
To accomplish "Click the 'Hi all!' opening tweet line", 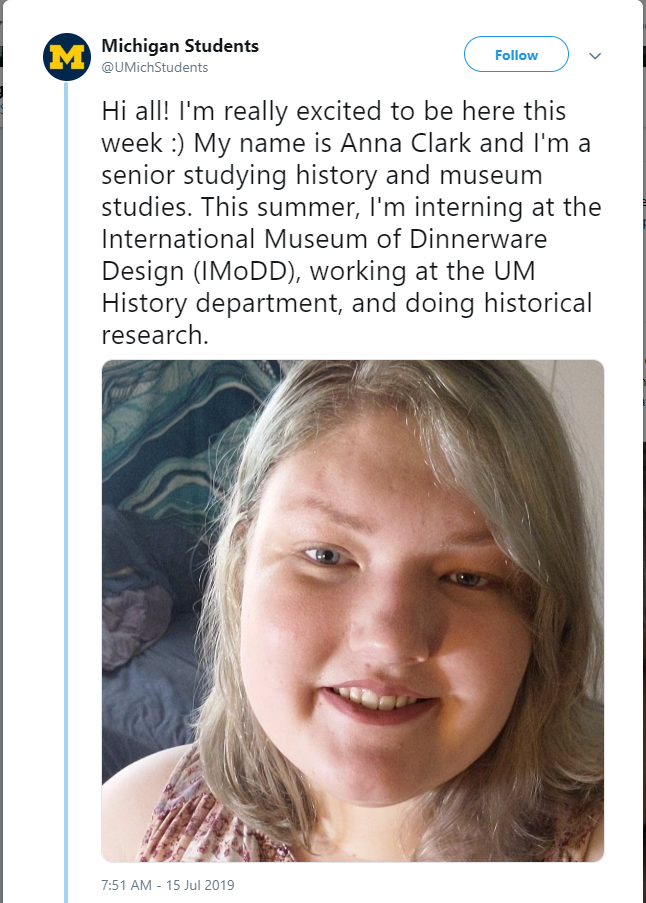I will click(x=334, y=111).
